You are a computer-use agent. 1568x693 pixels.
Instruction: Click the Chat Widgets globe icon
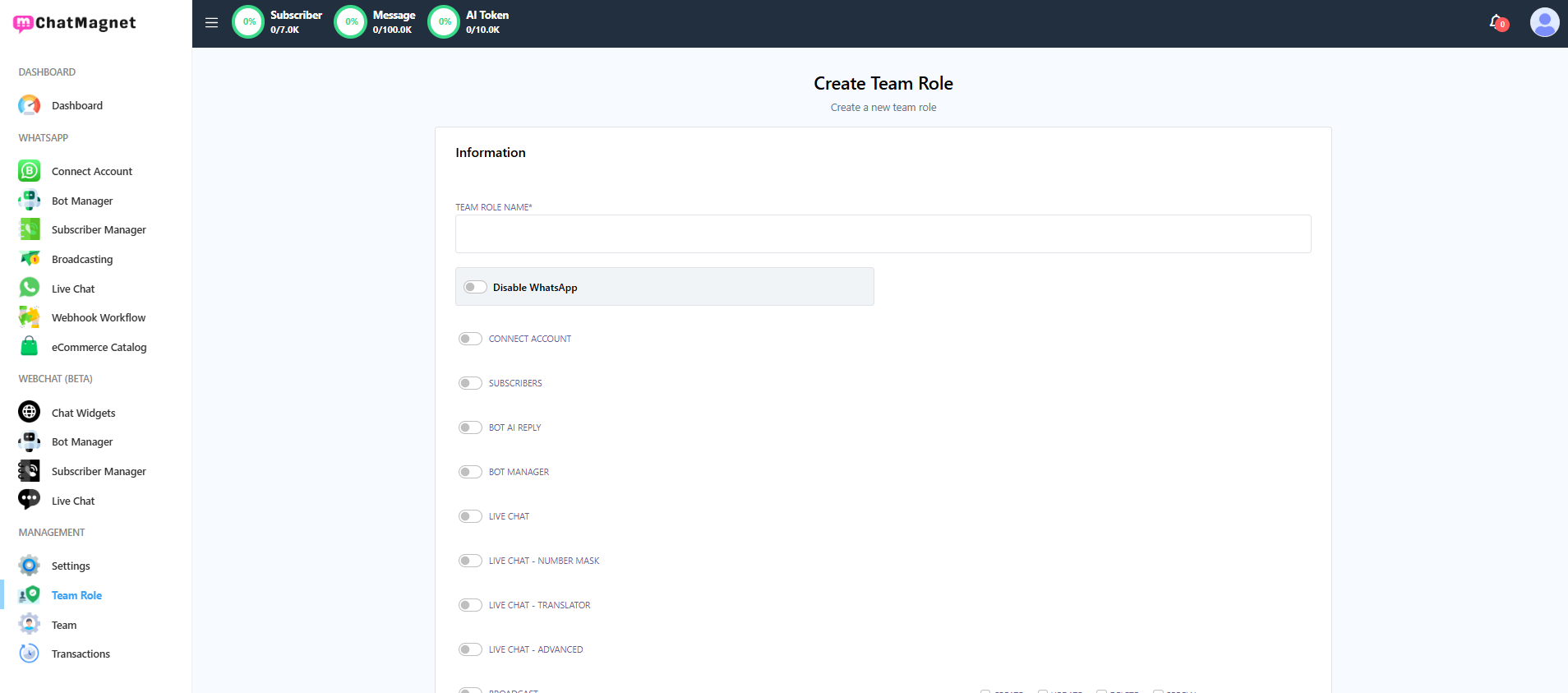29,412
